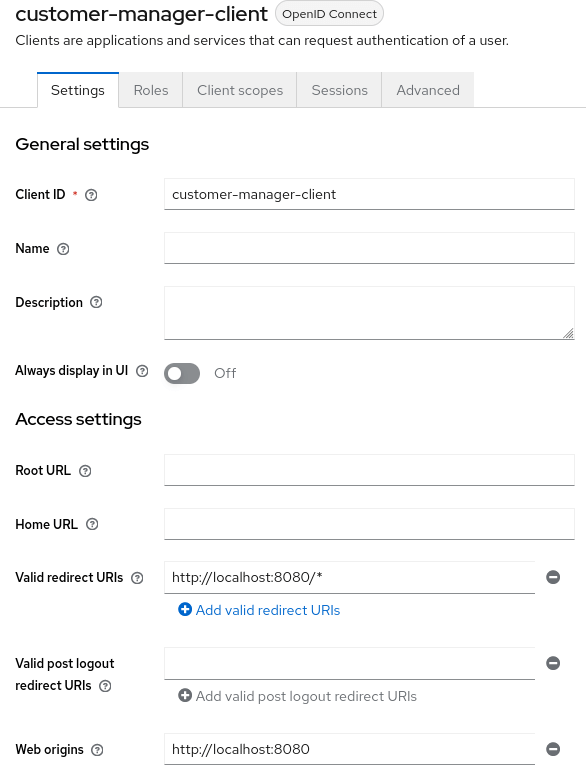Show help for Always display in UI
The height and width of the screenshot is (767, 586).
click(142, 371)
